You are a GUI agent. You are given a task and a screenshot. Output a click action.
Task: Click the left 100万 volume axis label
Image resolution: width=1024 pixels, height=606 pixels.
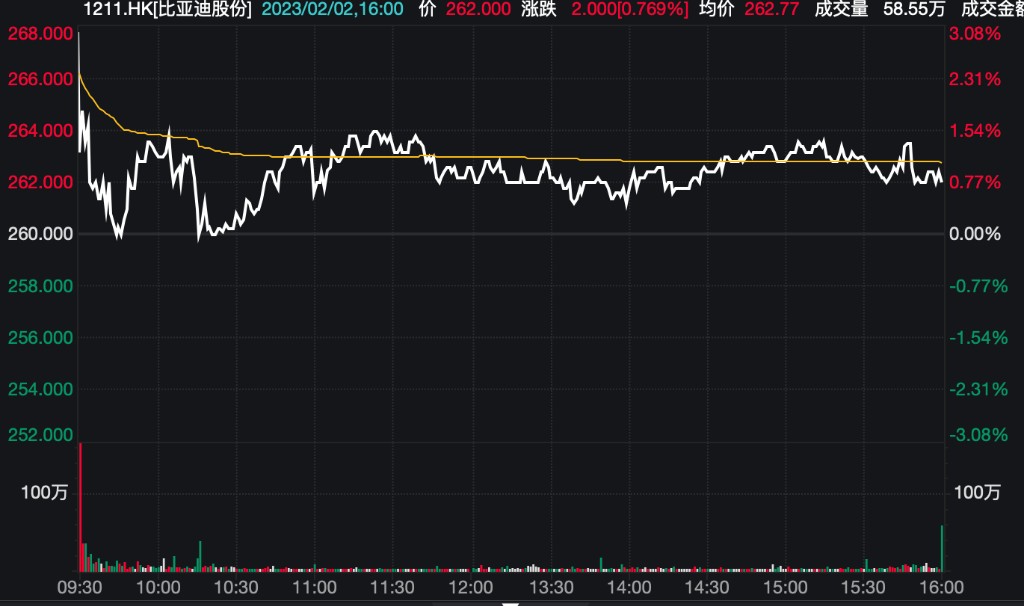pos(45,492)
